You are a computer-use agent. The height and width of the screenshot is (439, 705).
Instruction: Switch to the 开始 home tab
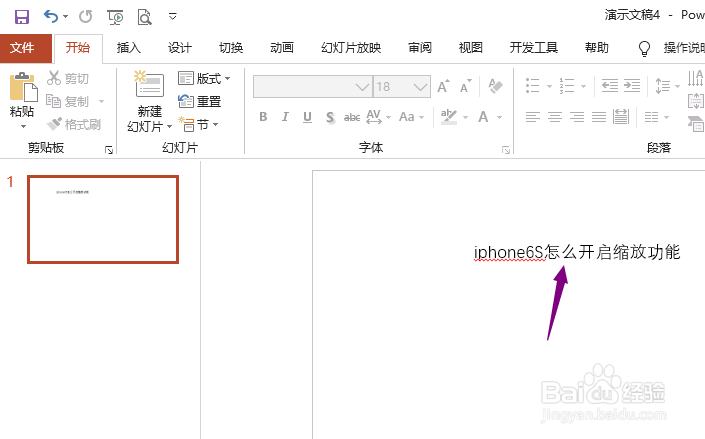coord(78,48)
